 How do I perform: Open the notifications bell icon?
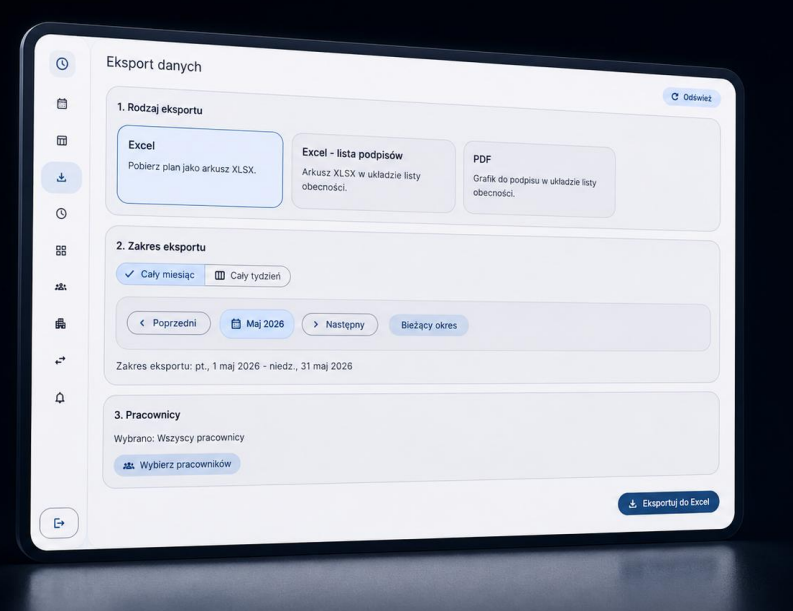(60, 398)
